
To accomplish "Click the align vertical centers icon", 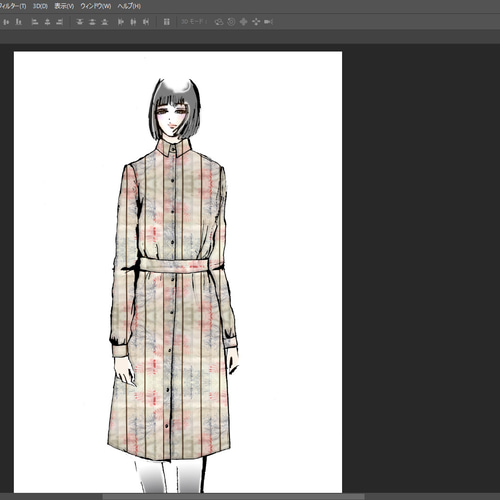I will coord(6,22).
